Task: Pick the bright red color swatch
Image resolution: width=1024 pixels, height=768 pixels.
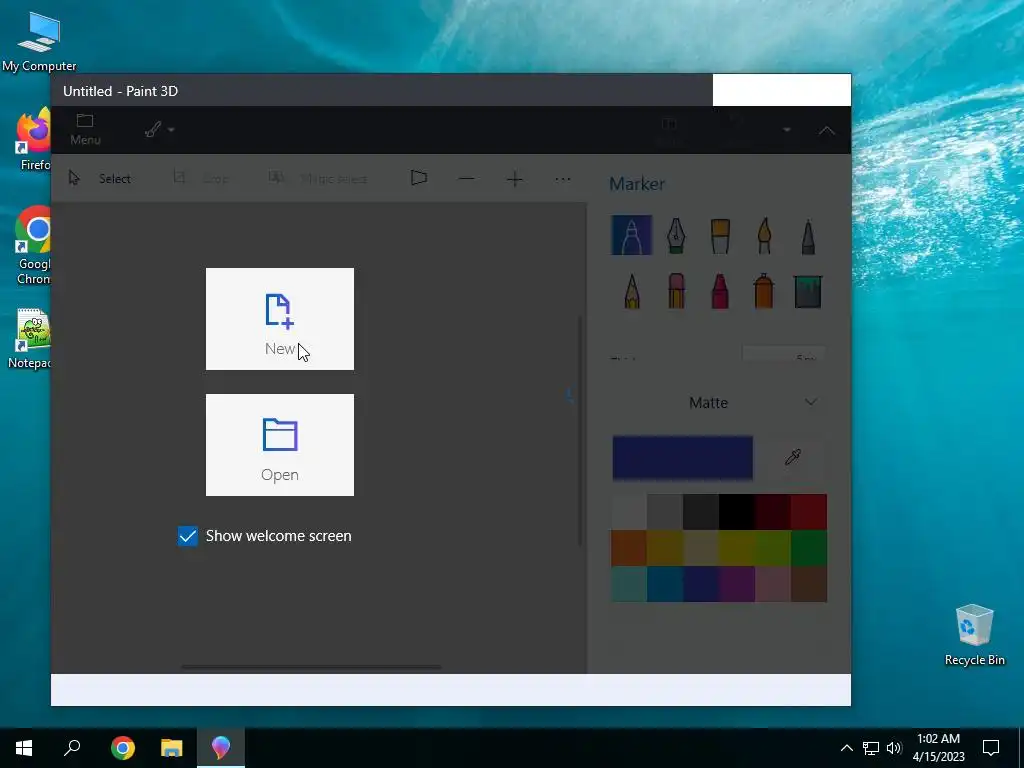Action: coord(808,512)
